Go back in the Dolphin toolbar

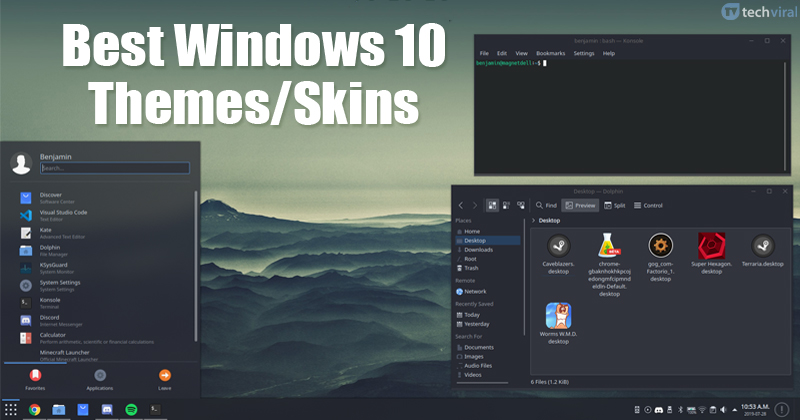click(461, 205)
